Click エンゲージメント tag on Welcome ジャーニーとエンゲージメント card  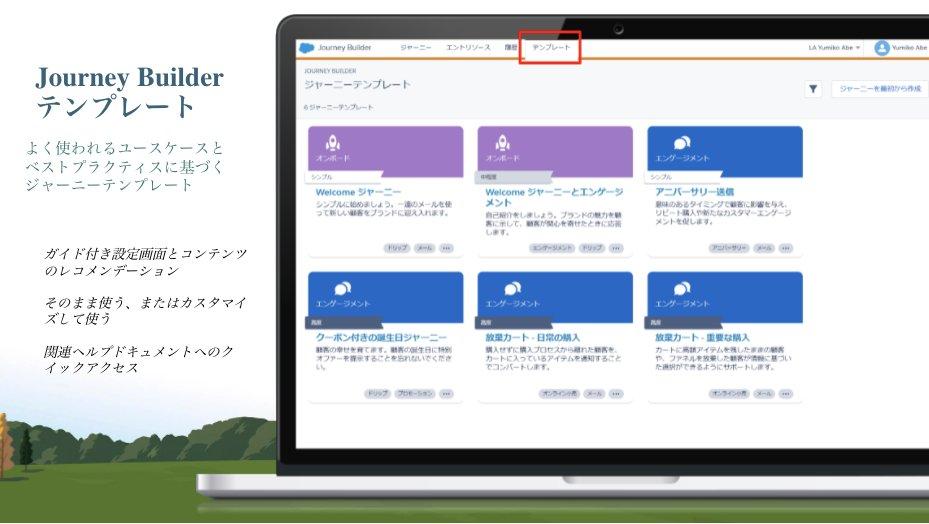pyautogui.click(x=552, y=248)
